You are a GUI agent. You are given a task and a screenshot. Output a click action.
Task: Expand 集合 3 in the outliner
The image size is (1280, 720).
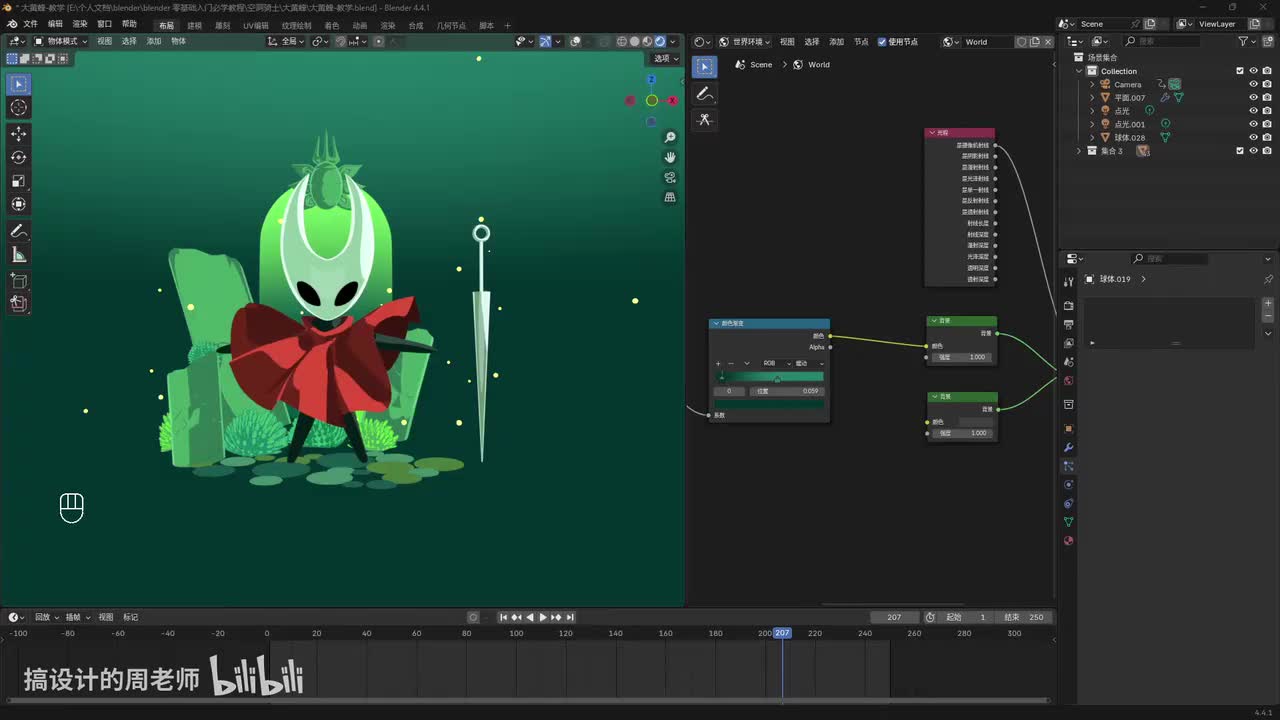pos(1079,151)
